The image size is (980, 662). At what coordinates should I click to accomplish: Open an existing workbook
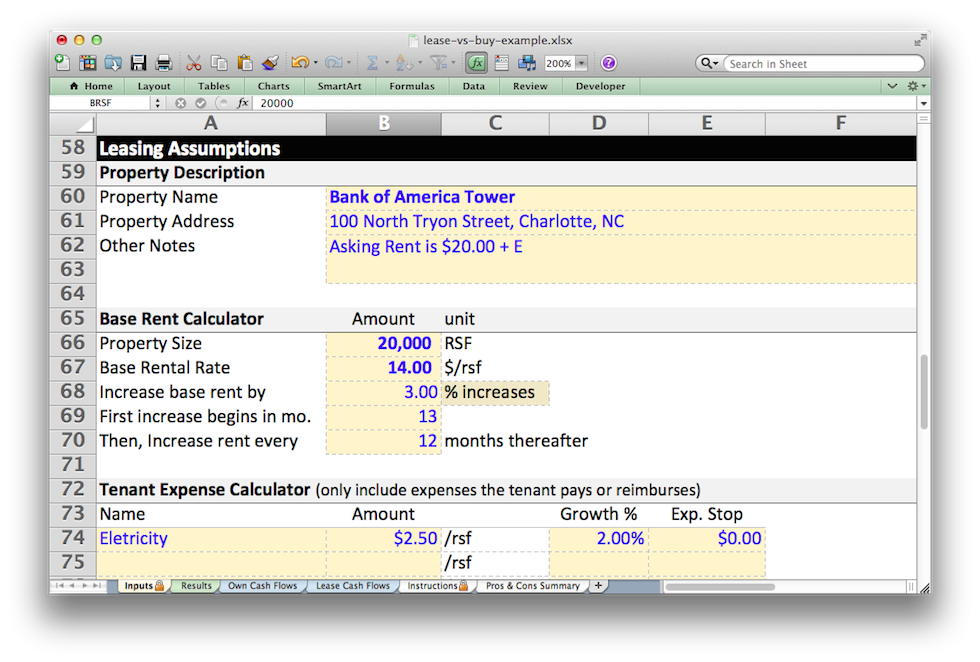(x=113, y=62)
